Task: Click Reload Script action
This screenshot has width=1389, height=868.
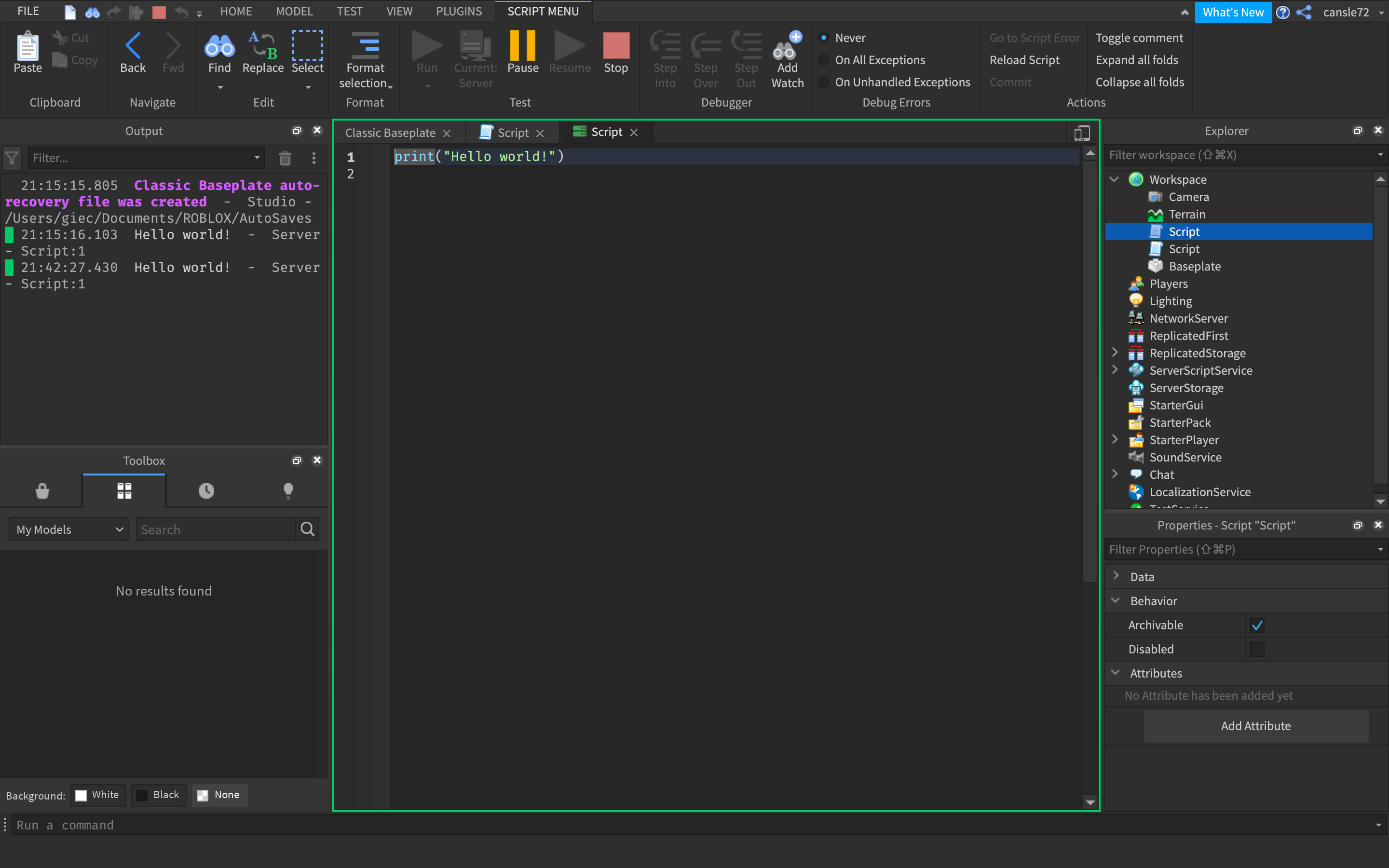Action: pyautogui.click(x=1024, y=60)
